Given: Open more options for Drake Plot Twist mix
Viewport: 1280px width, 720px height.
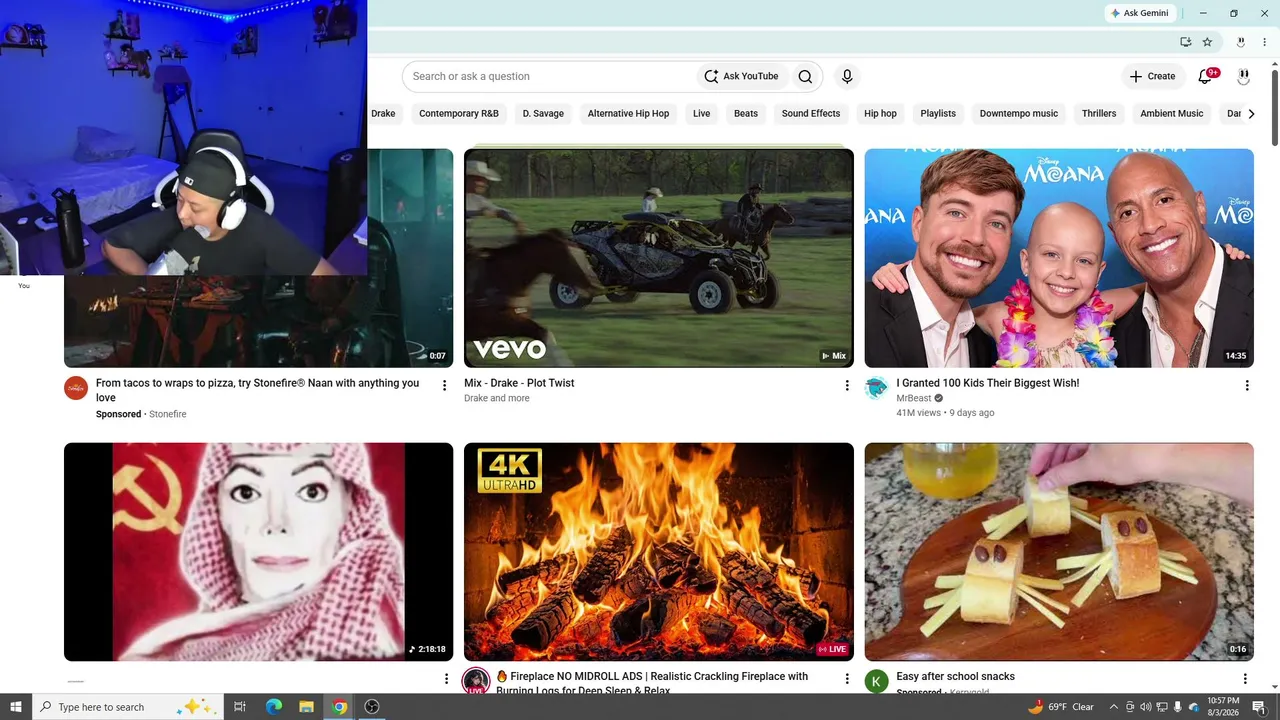Looking at the screenshot, I should (x=847, y=385).
